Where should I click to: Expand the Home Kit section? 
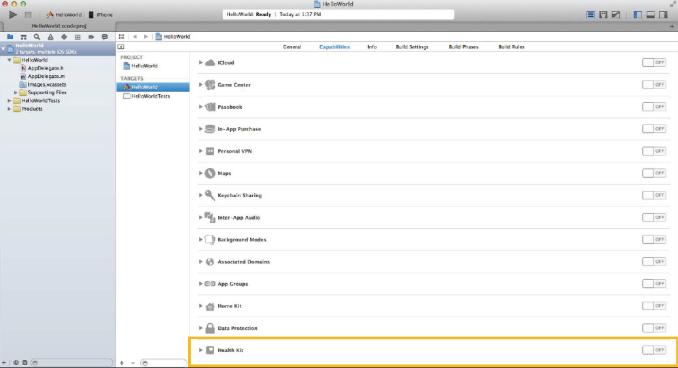200,306
